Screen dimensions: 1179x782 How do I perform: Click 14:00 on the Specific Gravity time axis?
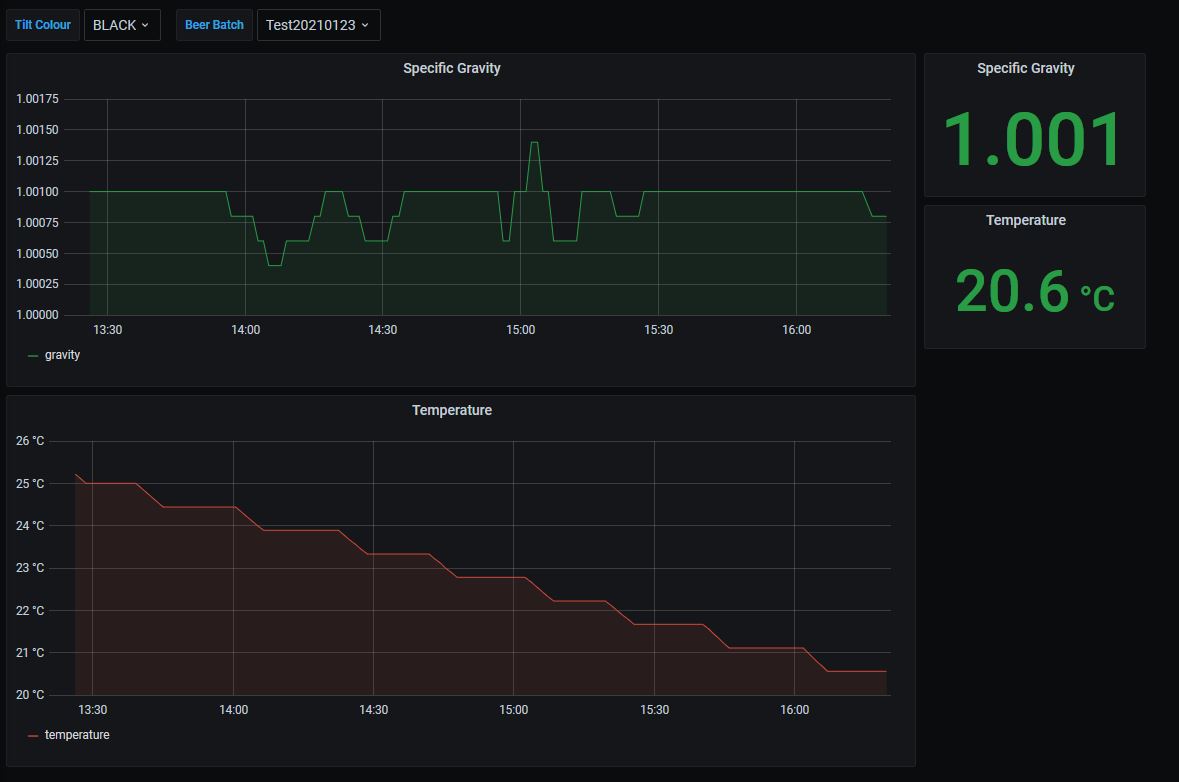point(245,330)
